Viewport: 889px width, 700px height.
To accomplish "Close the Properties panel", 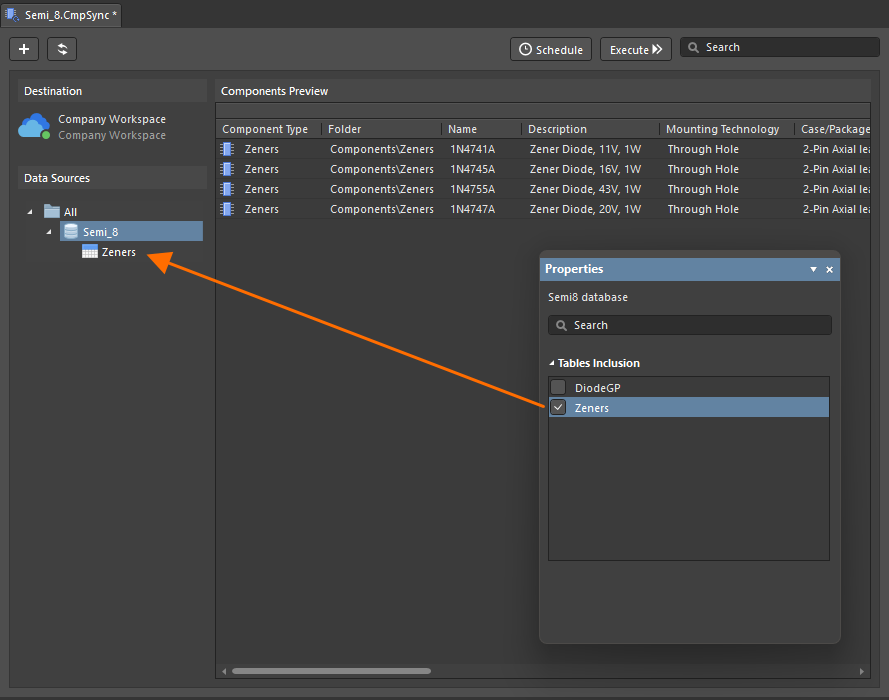I will tap(829, 270).
